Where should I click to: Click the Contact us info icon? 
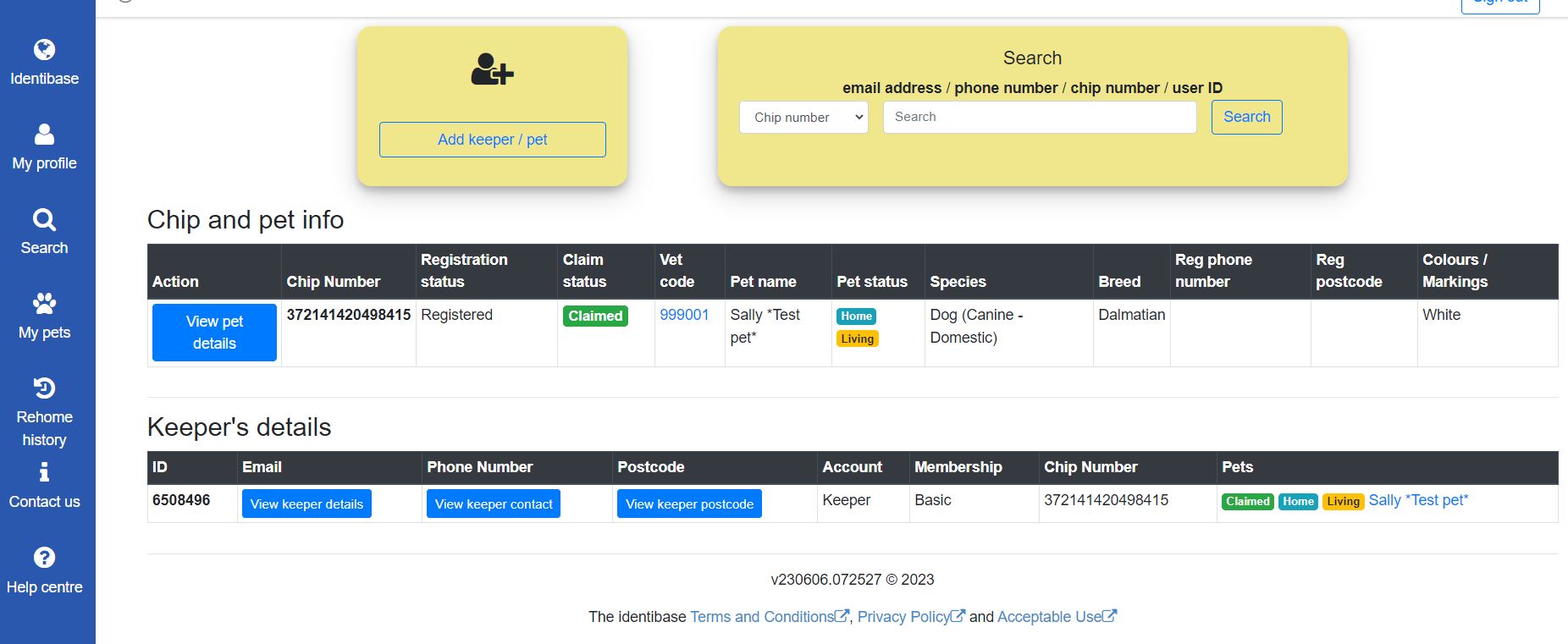tap(44, 472)
